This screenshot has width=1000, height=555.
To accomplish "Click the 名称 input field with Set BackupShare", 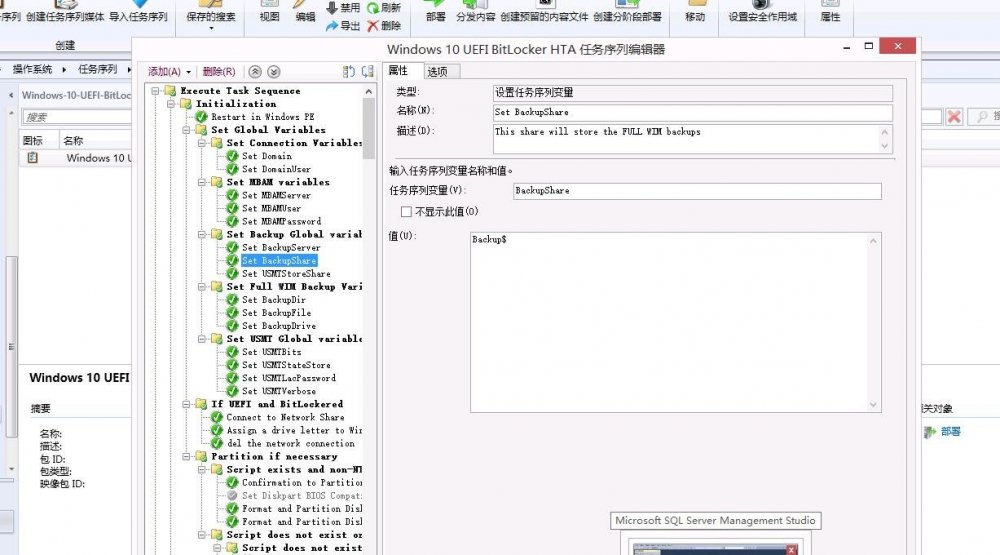I will click(693, 112).
